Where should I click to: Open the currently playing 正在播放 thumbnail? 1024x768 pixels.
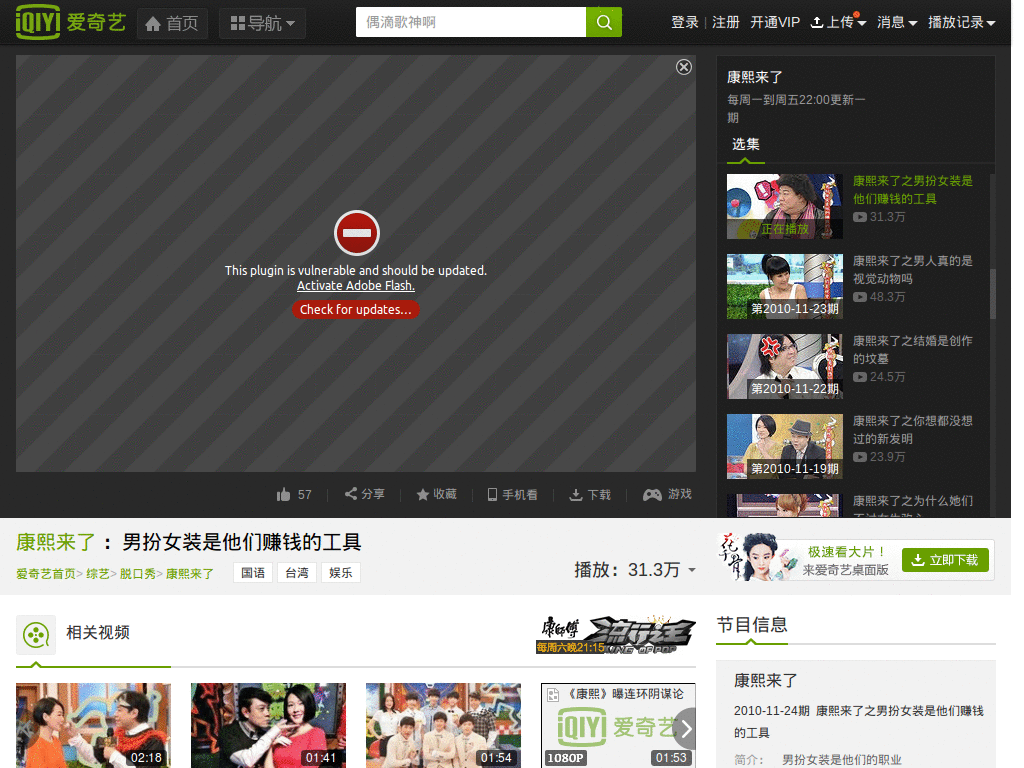(x=784, y=206)
